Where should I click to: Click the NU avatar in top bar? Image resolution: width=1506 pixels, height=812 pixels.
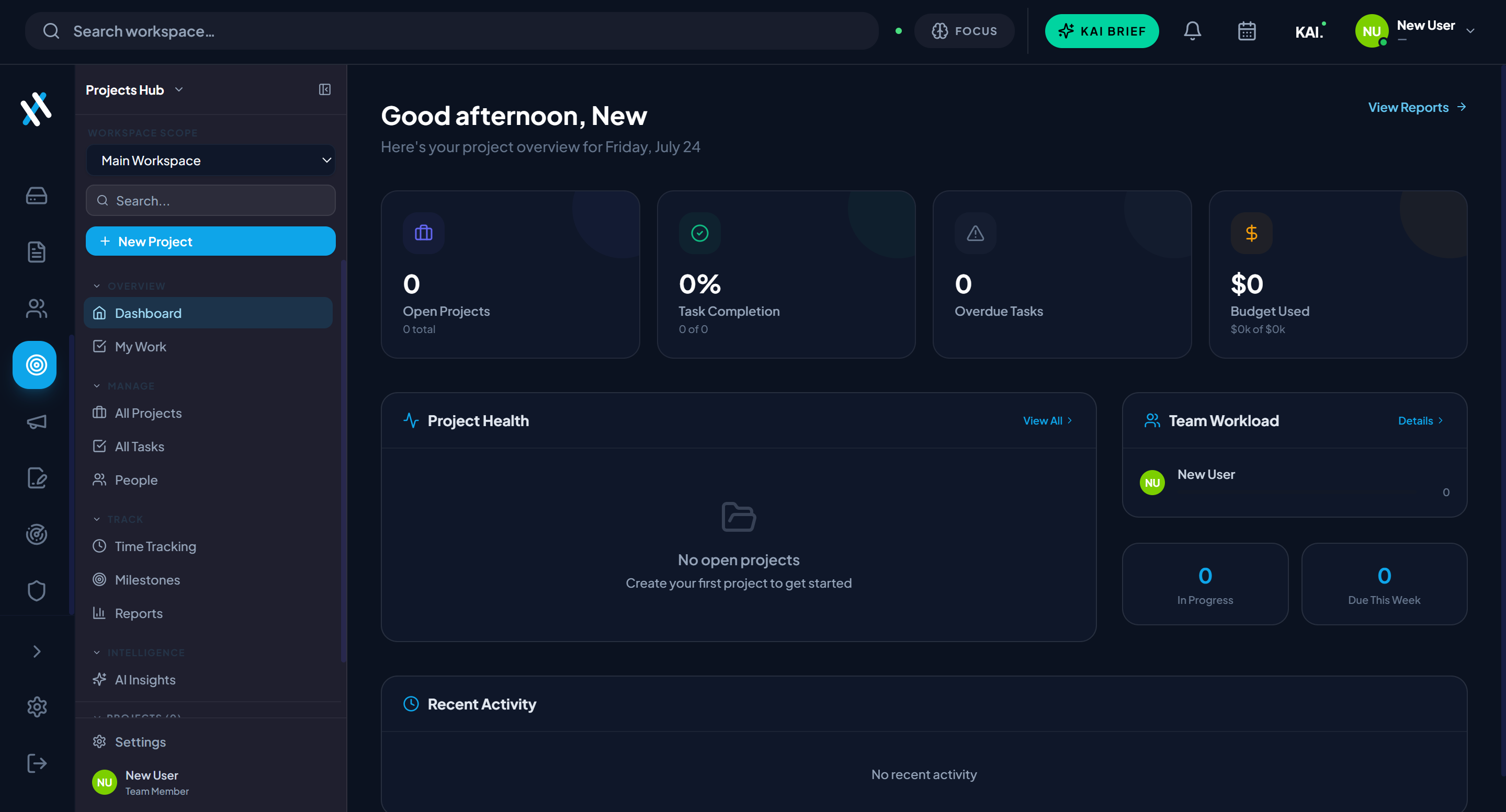pos(1371,31)
